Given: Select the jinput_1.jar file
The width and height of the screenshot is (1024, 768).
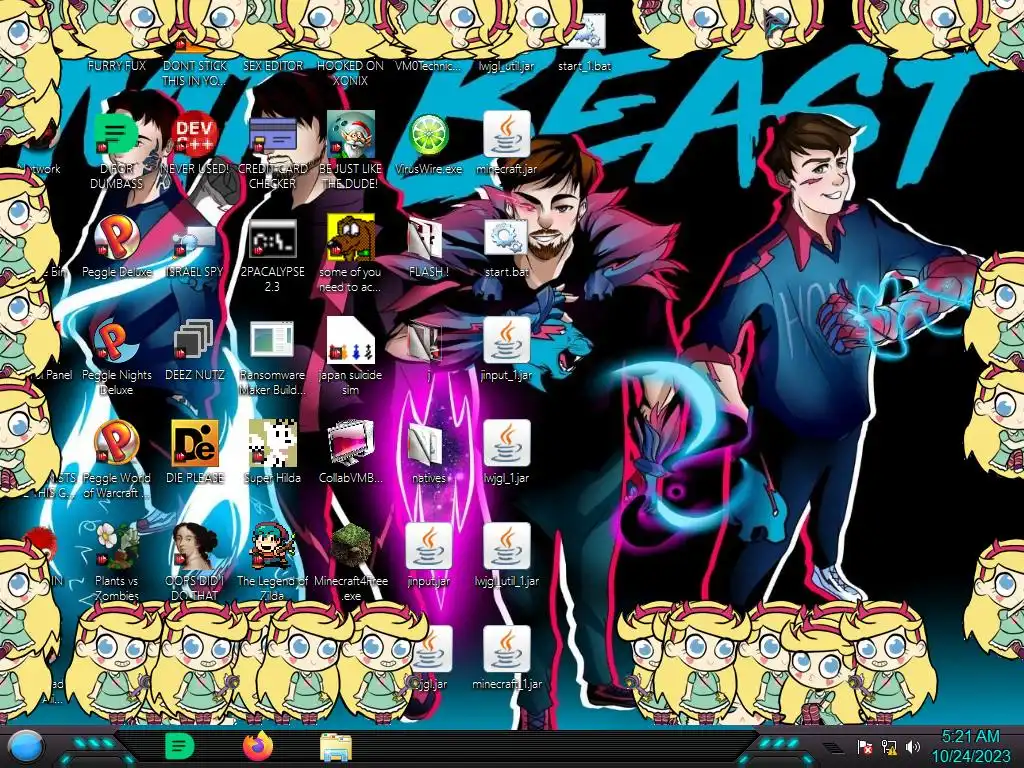Looking at the screenshot, I should tap(507, 340).
